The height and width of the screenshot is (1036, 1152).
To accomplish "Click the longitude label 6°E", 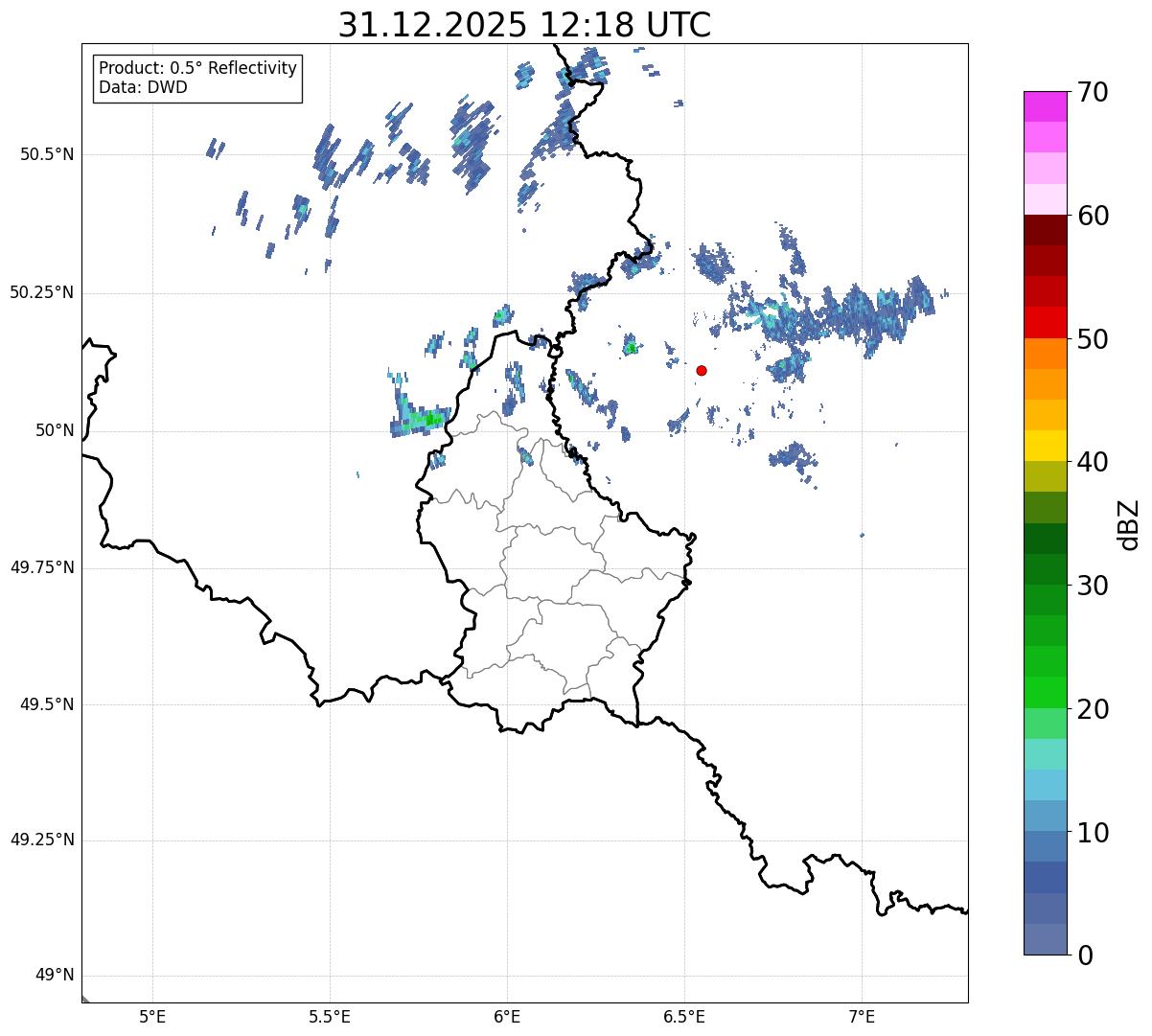I will click(x=507, y=1016).
